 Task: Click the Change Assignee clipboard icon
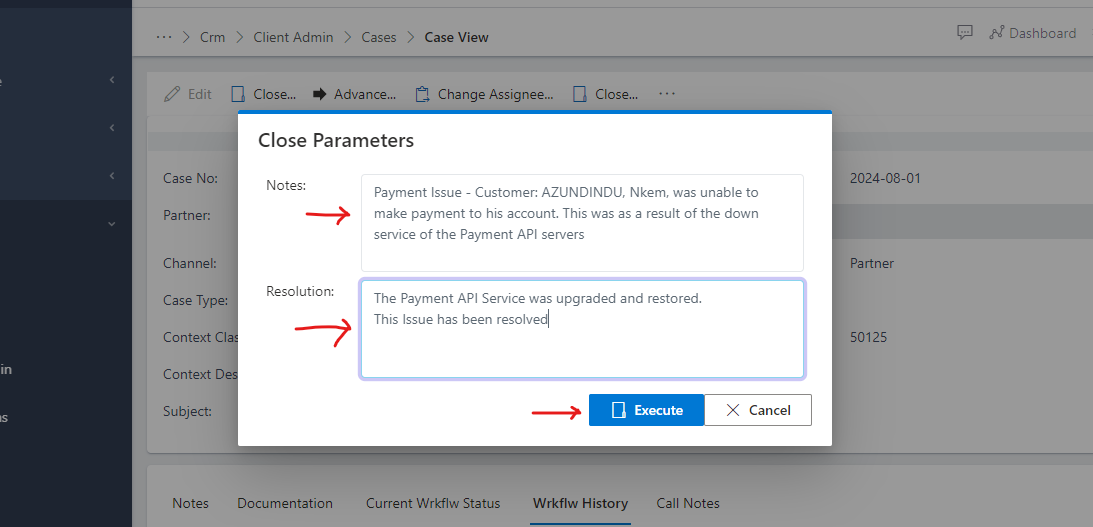click(x=422, y=94)
